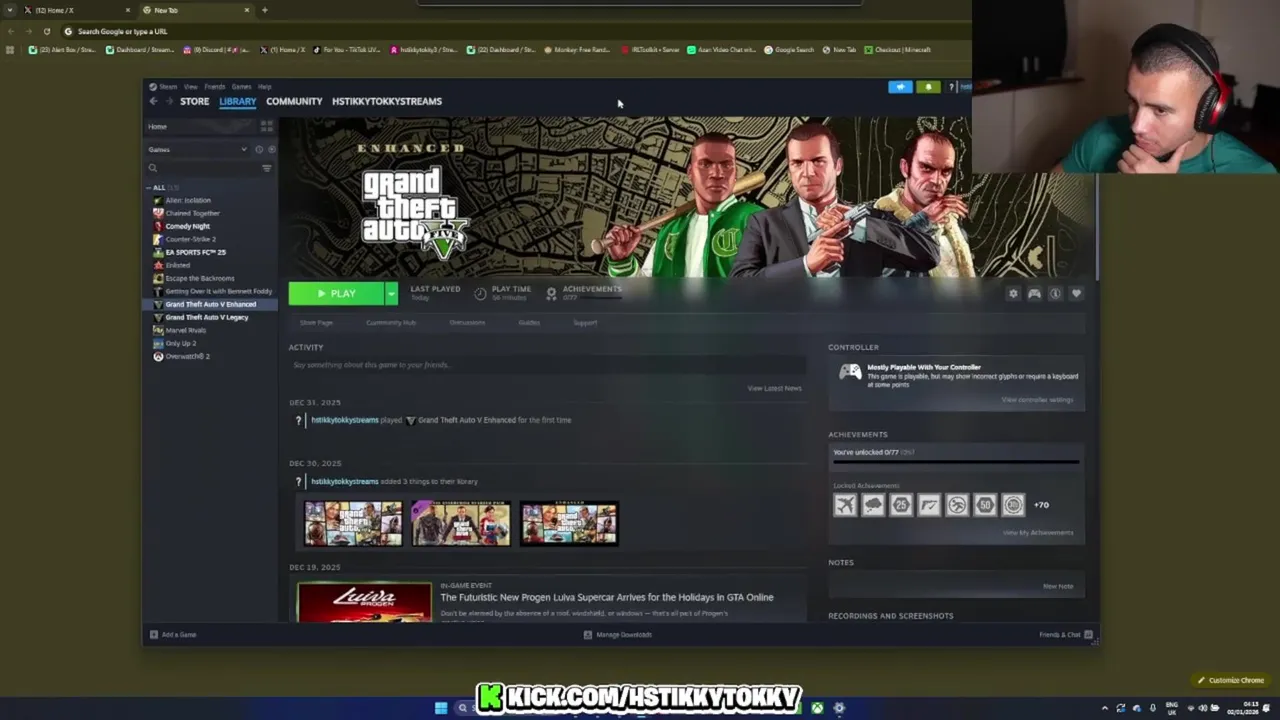Click the library Home button

click(x=202, y=126)
